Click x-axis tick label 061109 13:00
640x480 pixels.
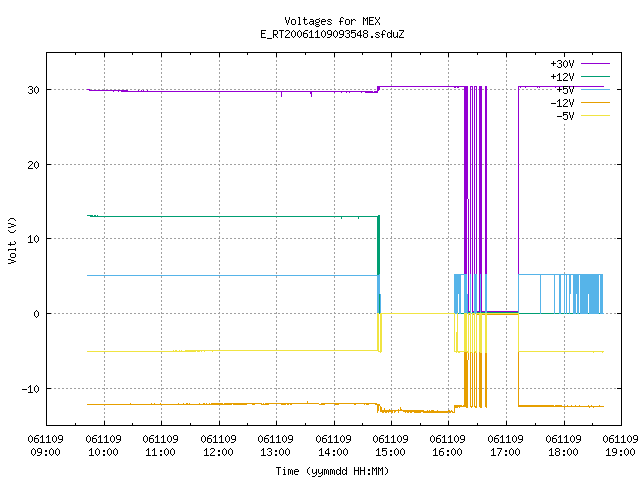coord(276,446)
